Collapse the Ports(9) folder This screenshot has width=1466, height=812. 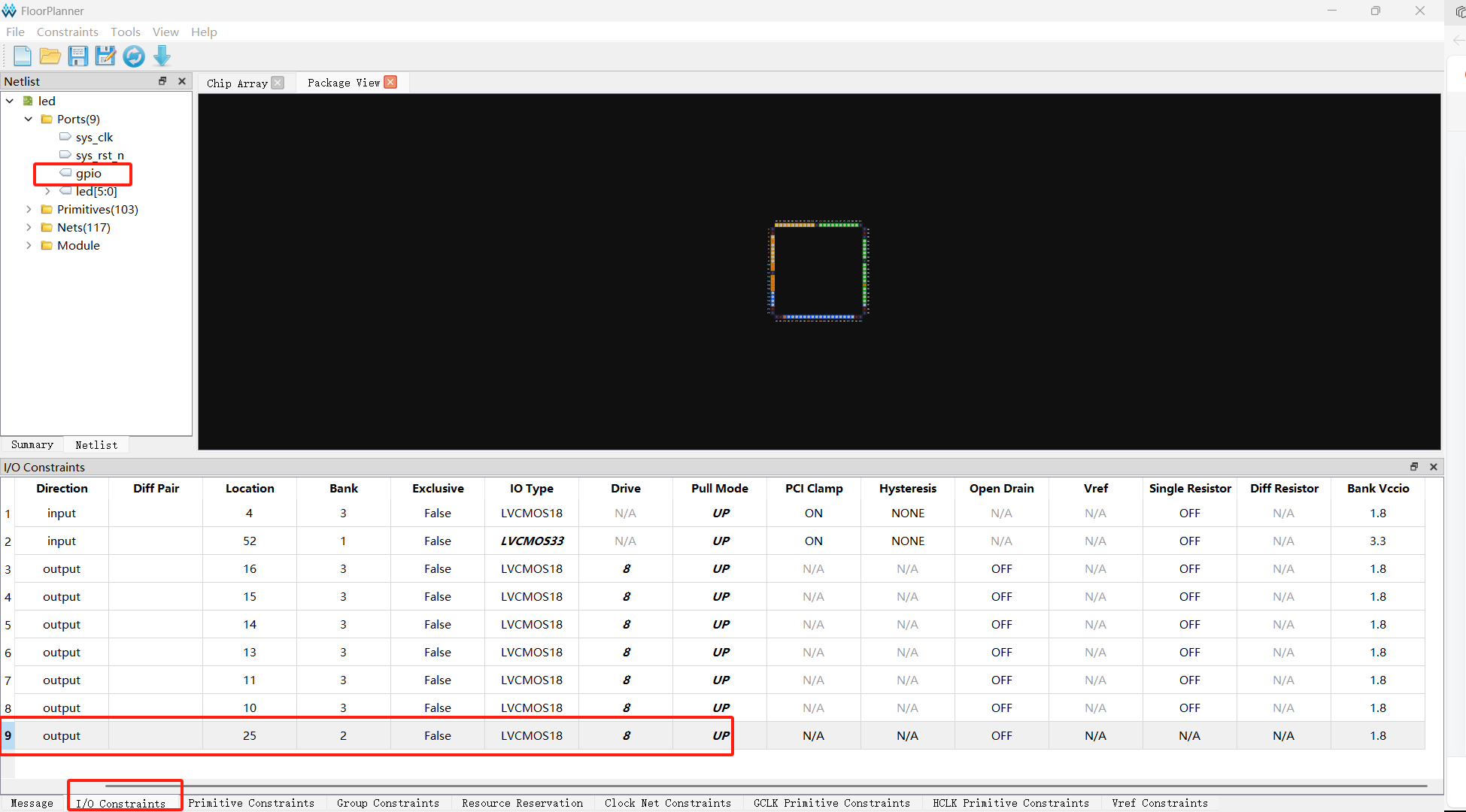pyautogui.click(x=29, y=119)
